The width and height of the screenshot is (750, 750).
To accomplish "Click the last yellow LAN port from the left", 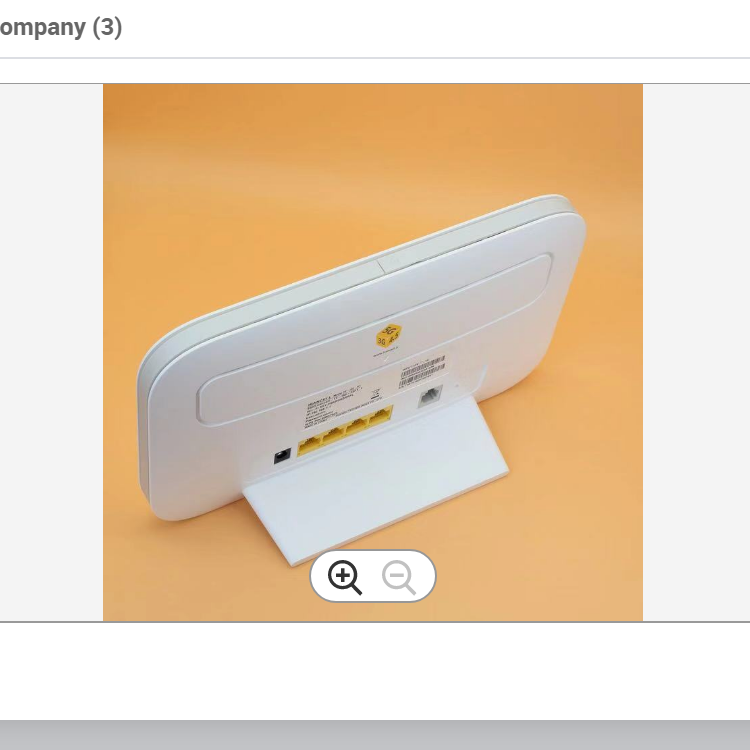I will pyautogui.click(x=381, y=416).
